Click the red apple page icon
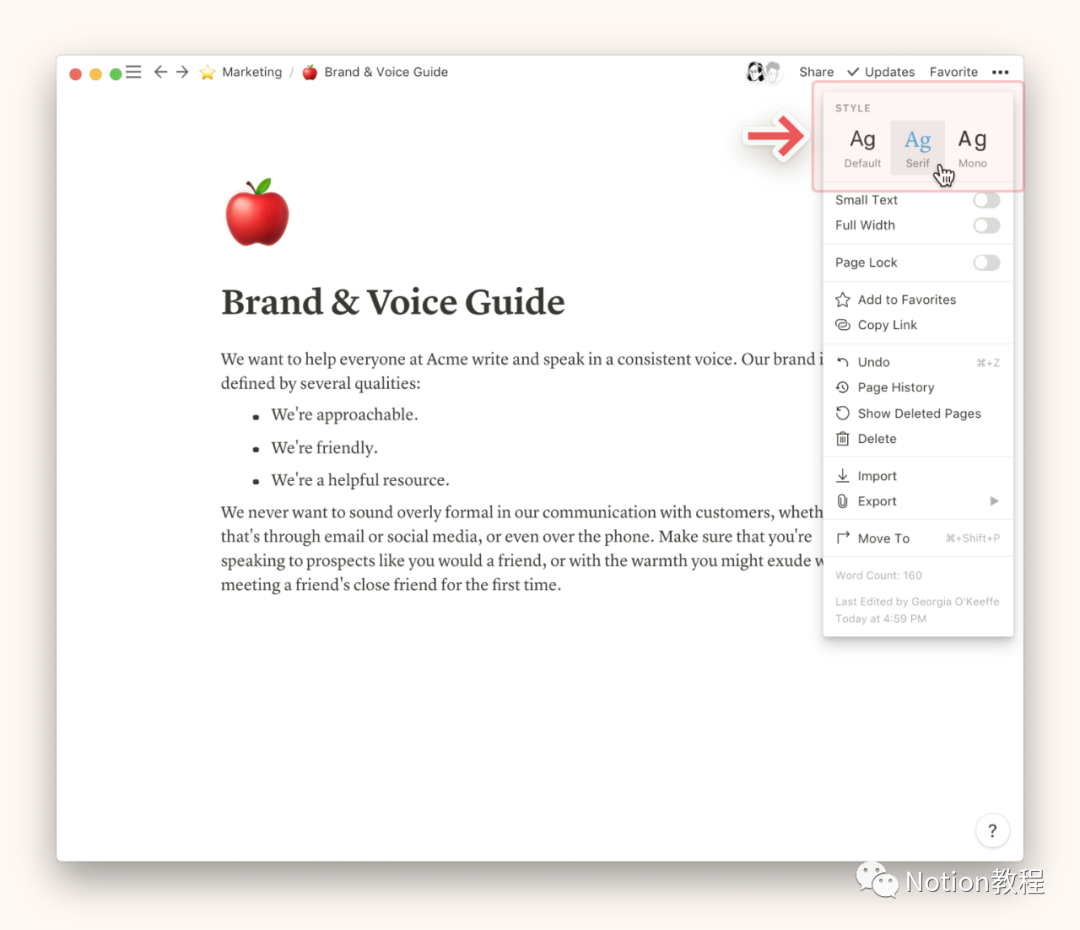This screenshot has height=930, width=1080. [257, 213]
